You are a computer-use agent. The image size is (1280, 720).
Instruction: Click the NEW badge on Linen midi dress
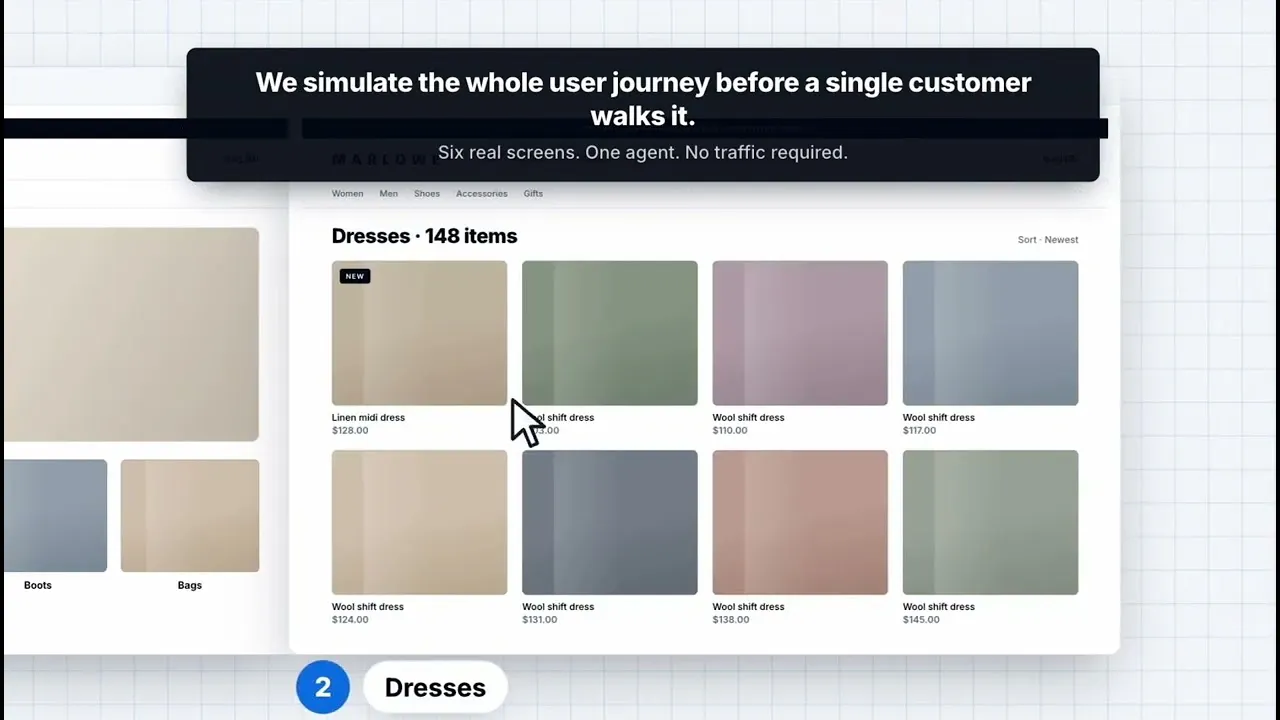[x=355, y=276]
